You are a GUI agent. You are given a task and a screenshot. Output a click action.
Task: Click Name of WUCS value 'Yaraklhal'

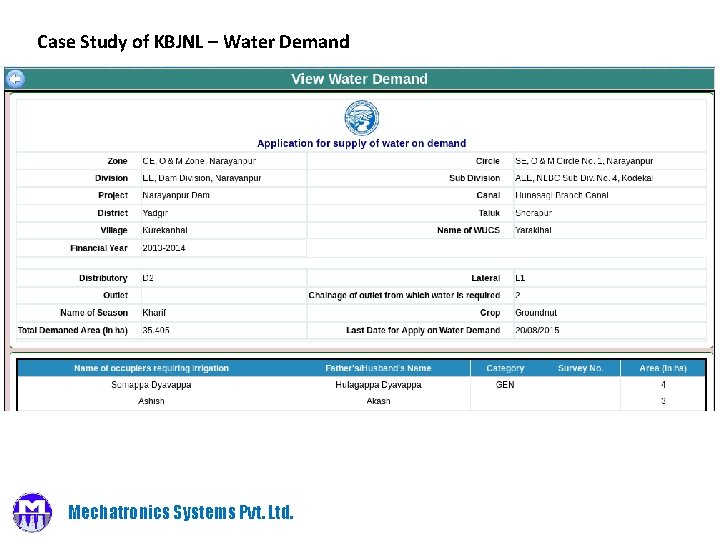(x=533, y=230)
